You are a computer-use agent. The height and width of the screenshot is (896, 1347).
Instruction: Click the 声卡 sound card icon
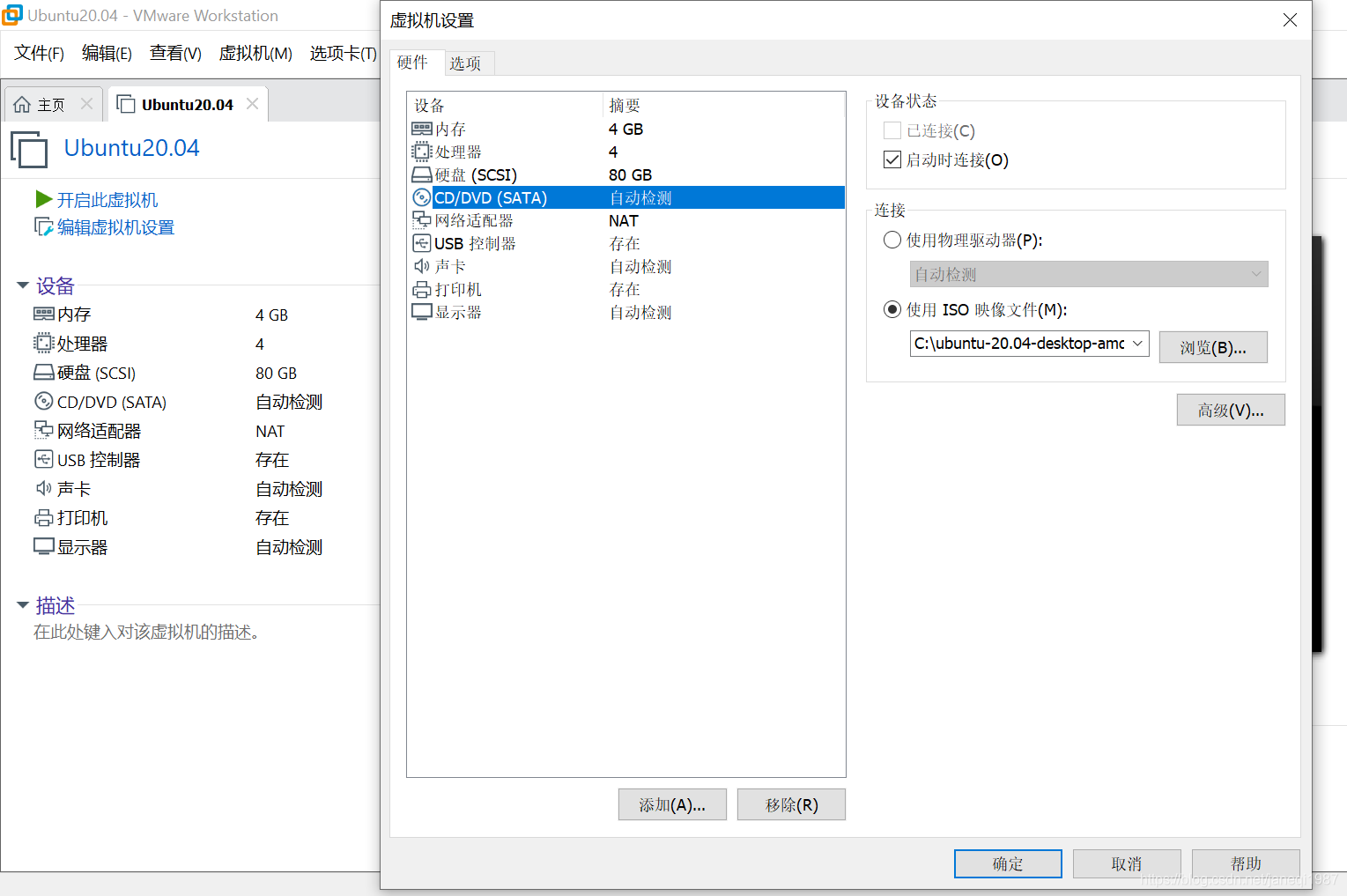coord(421,265)
